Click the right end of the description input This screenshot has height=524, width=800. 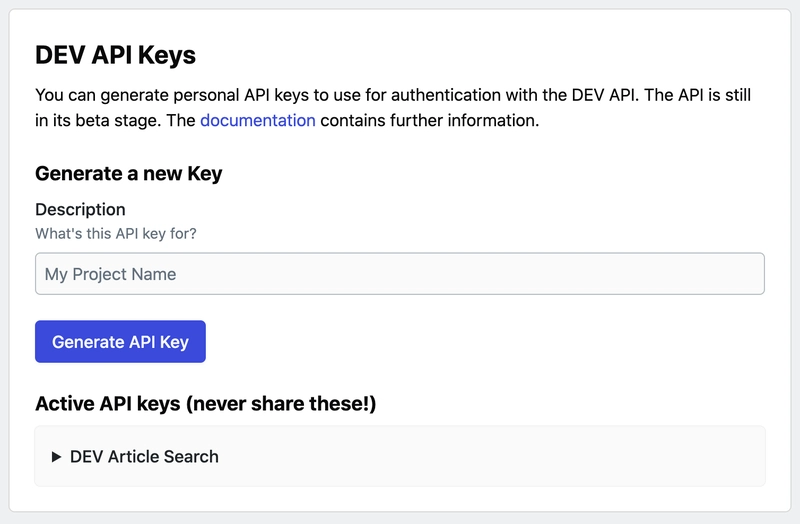click(x=740, y=274)
